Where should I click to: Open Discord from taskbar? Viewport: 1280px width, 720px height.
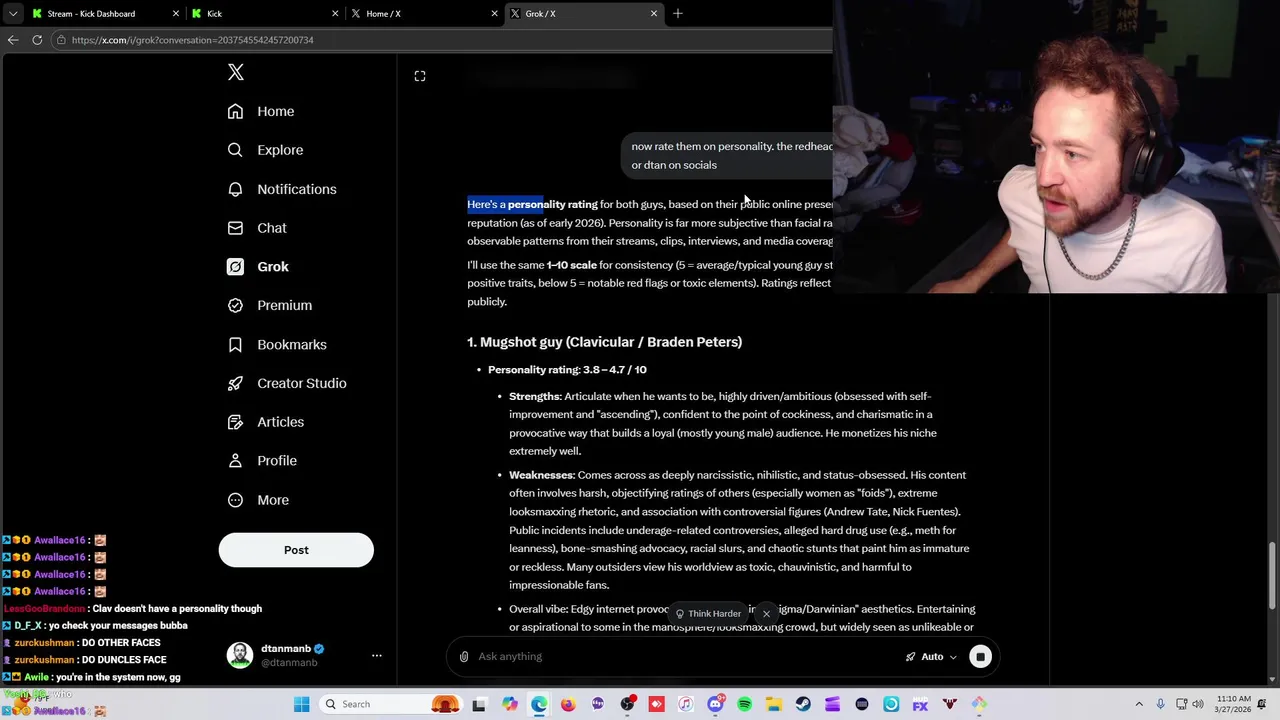(x=715, y=704)
